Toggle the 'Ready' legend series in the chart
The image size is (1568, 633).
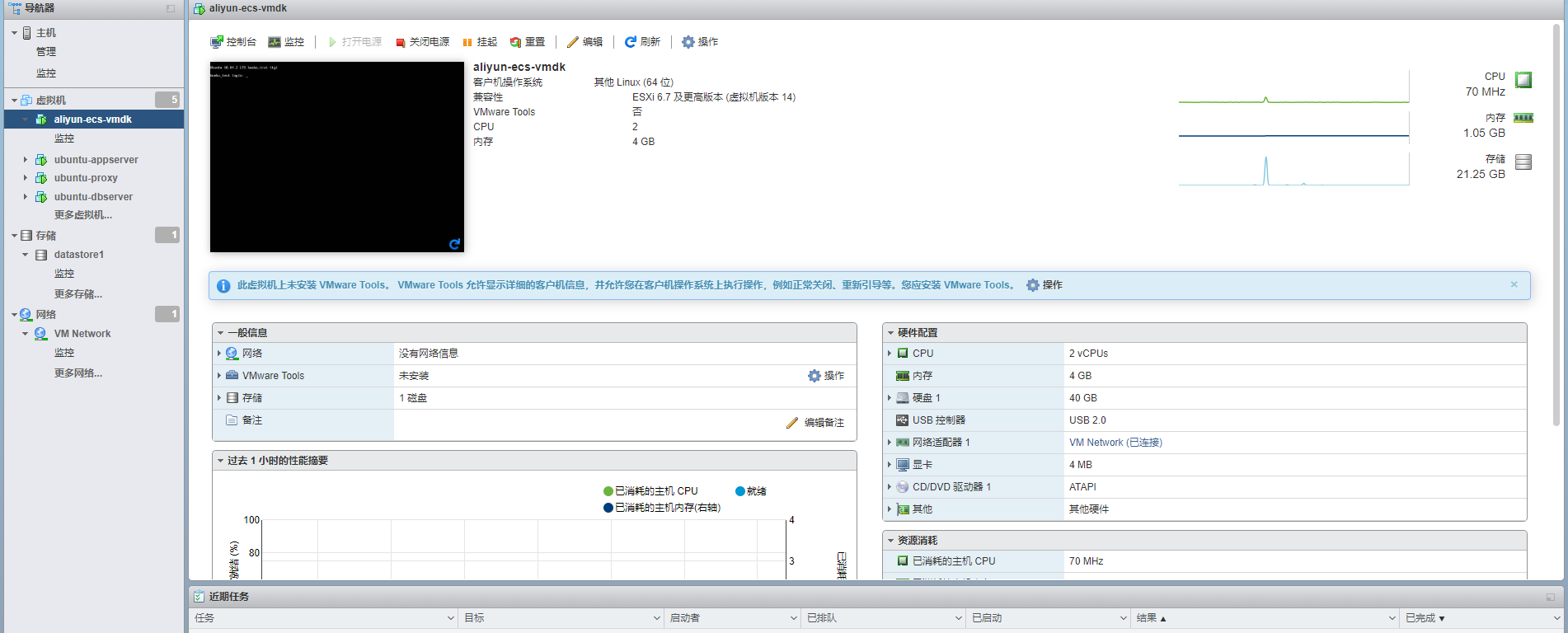751,491
